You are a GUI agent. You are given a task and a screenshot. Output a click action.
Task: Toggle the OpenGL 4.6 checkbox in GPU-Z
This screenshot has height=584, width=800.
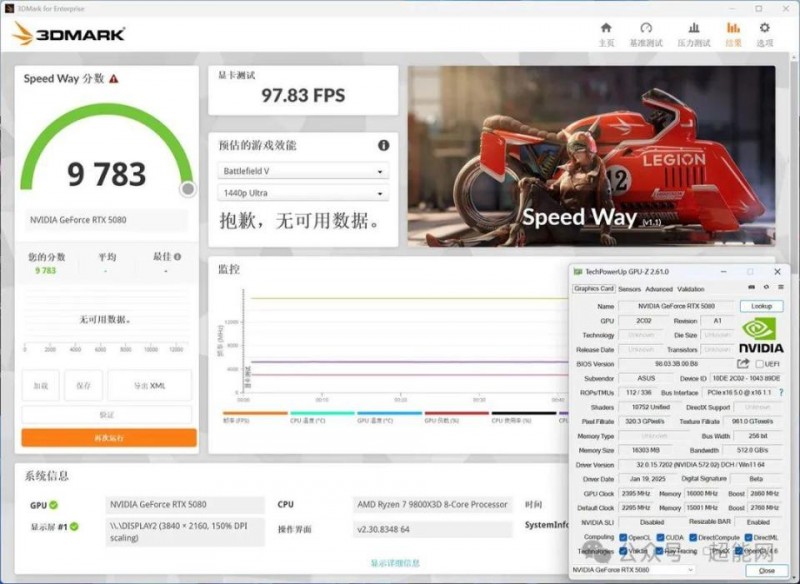[x=738, y=551]
